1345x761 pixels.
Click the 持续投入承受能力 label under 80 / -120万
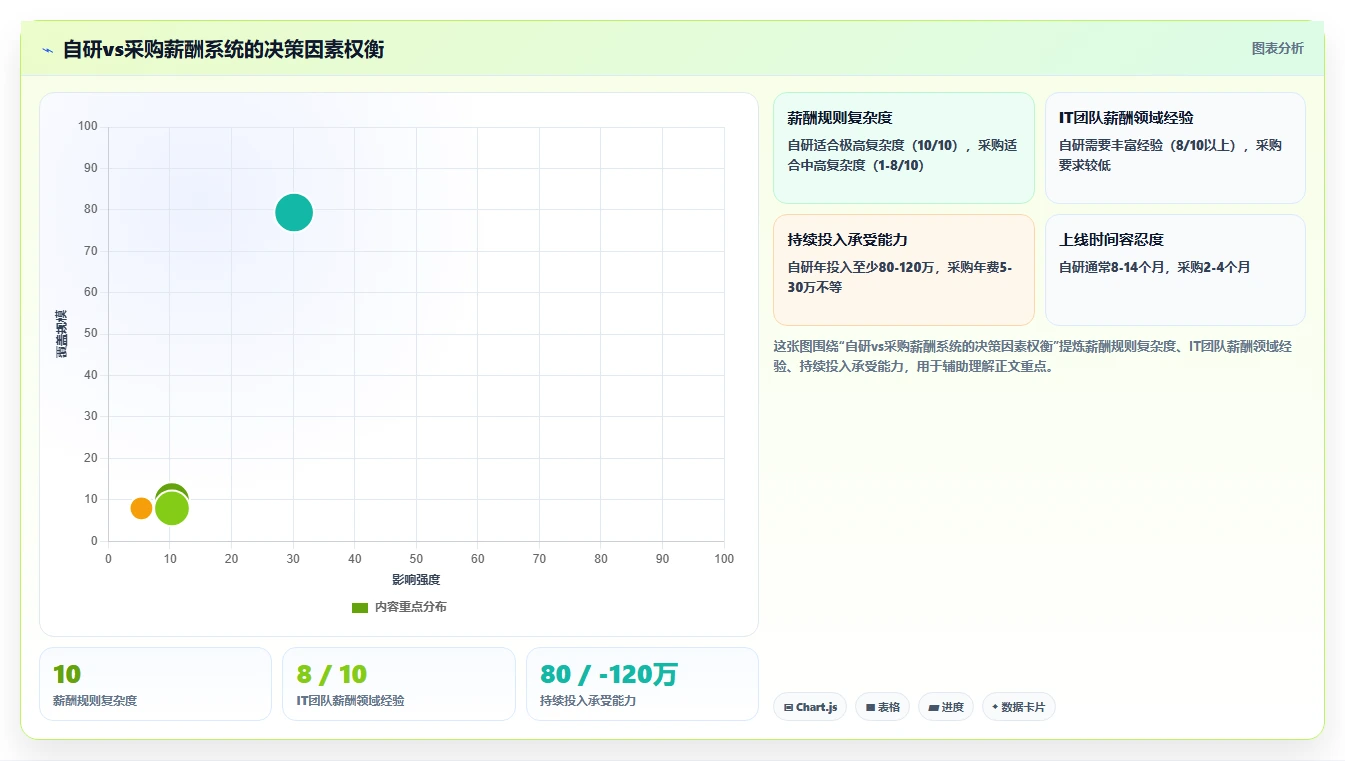(588, 701)
